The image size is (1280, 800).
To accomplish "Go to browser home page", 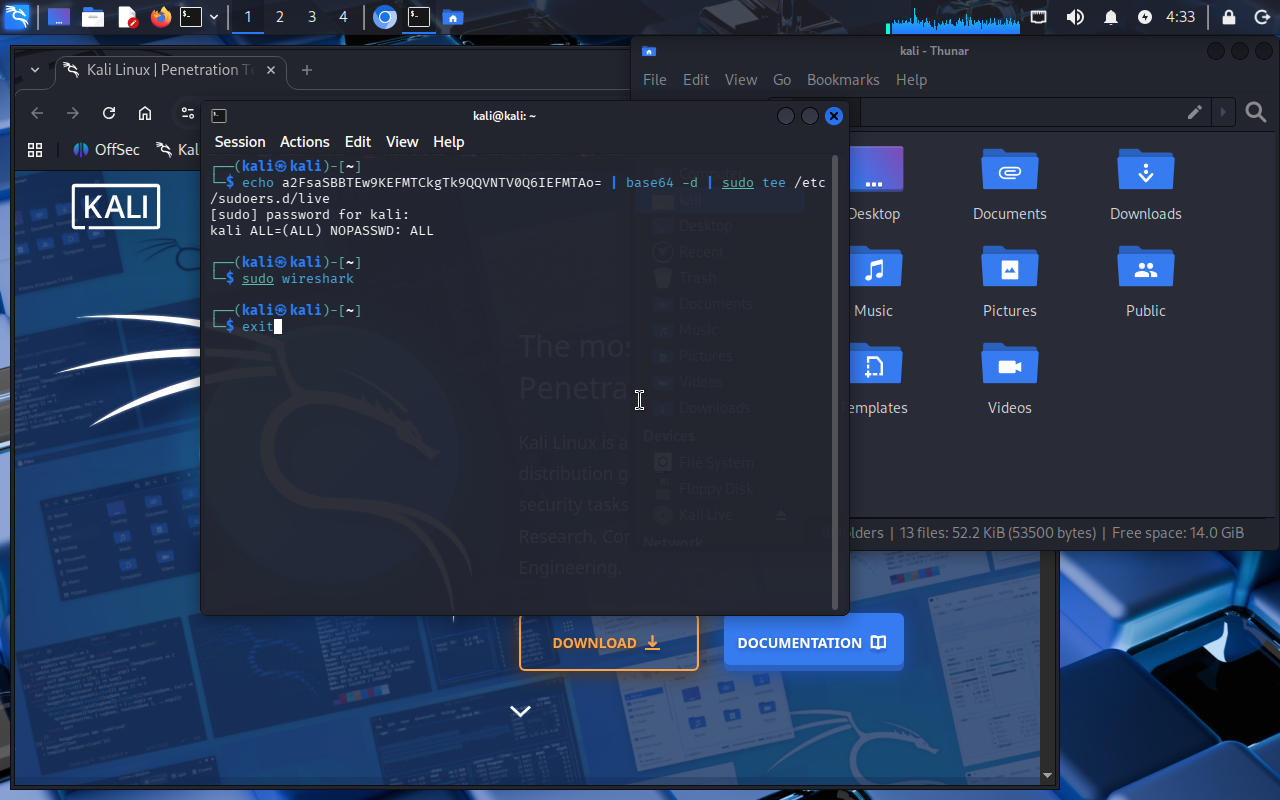I will tap(145, 113).
